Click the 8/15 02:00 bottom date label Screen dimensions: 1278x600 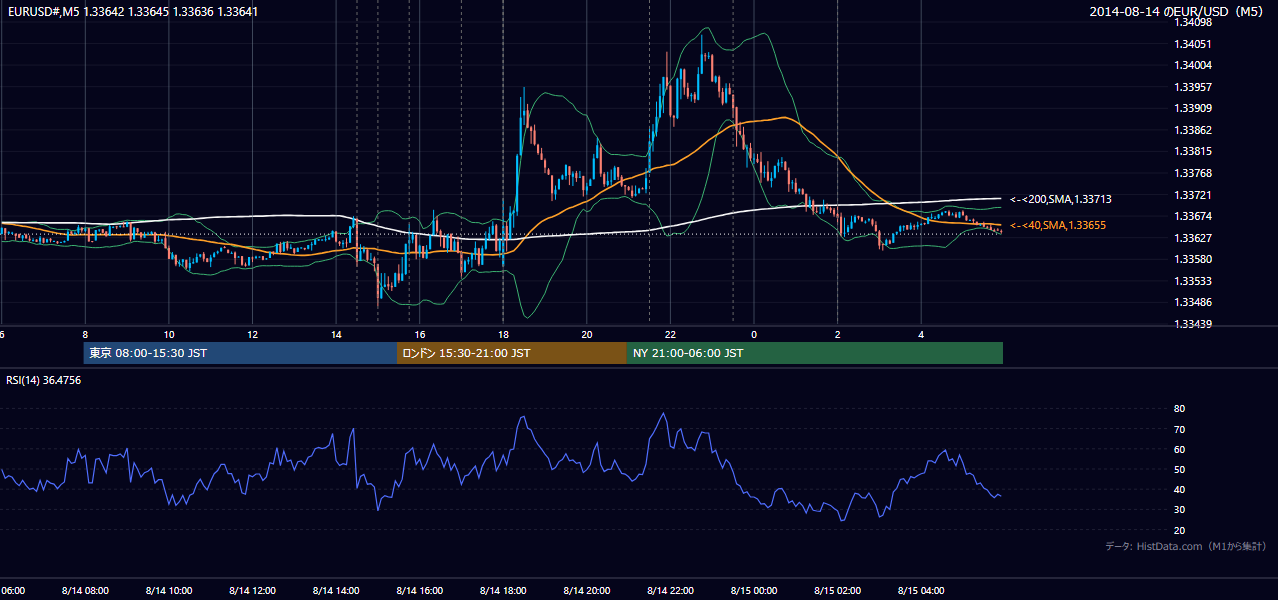point(838,590)
